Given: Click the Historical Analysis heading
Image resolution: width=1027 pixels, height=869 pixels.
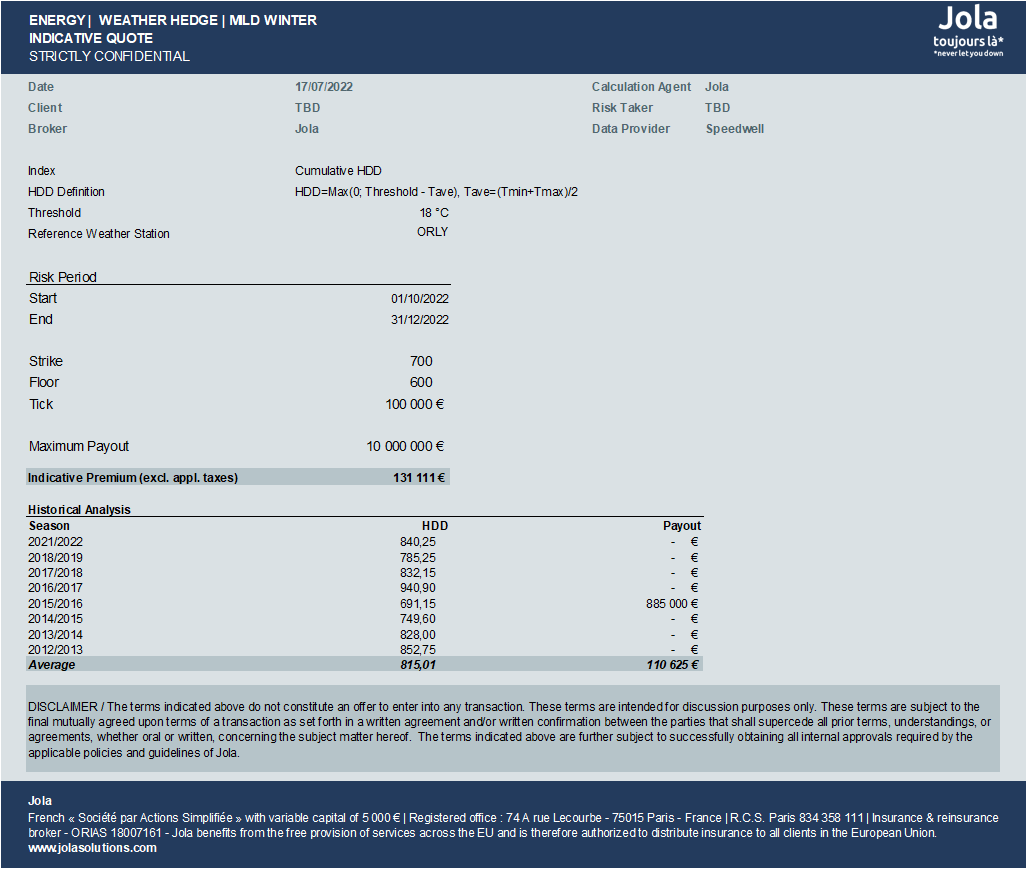Looking at the screenshot, I should [79, 509].
